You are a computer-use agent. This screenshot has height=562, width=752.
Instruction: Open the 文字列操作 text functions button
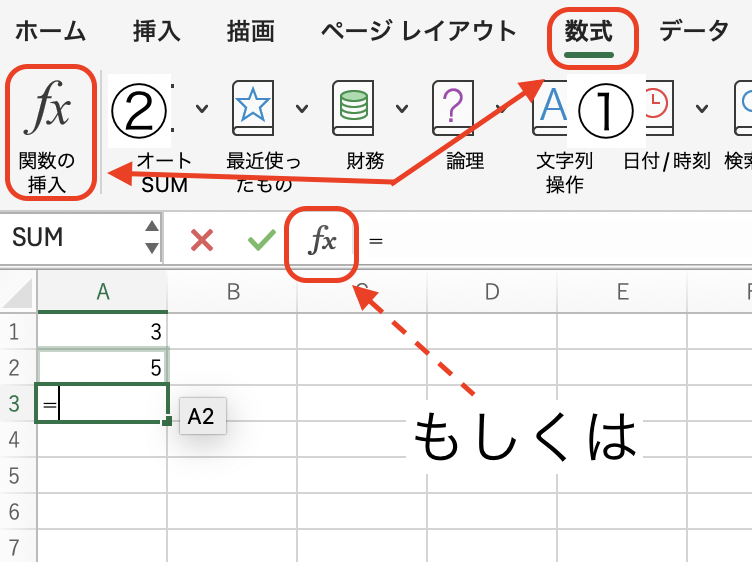tap(564, 137)
